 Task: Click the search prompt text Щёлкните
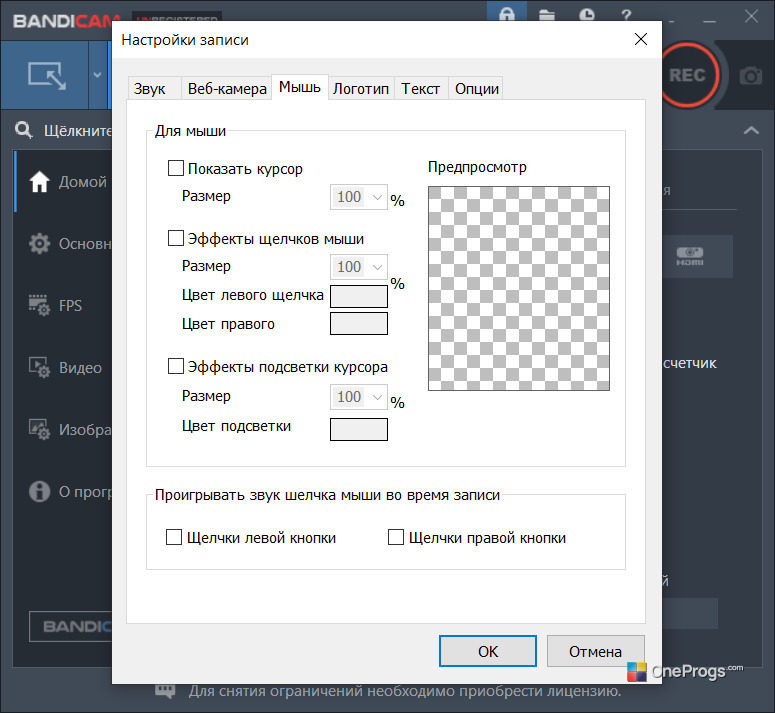click(x=78, y=131)
